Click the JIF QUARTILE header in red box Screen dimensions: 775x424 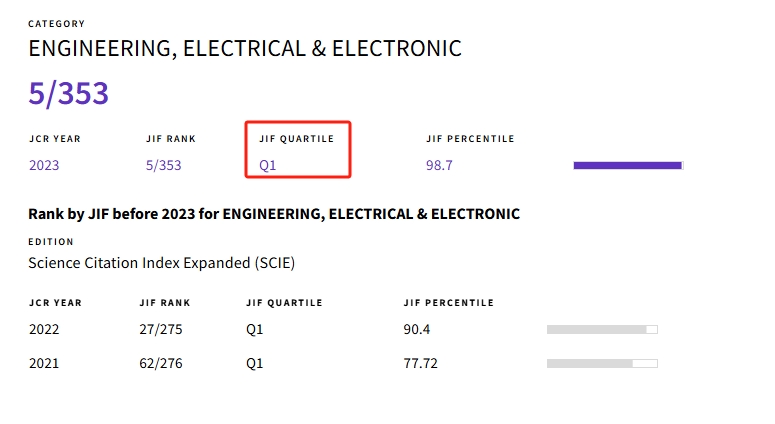[297, 139]
